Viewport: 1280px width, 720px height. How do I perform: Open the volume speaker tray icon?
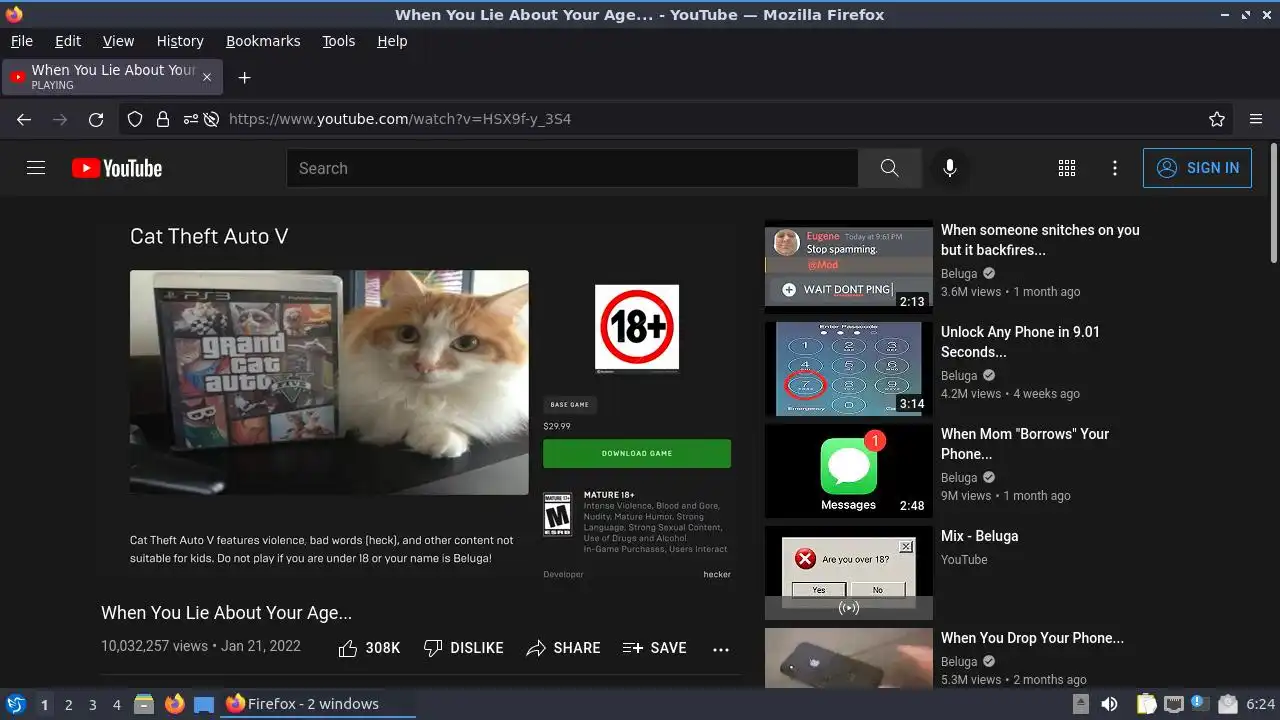[1109, 704]
